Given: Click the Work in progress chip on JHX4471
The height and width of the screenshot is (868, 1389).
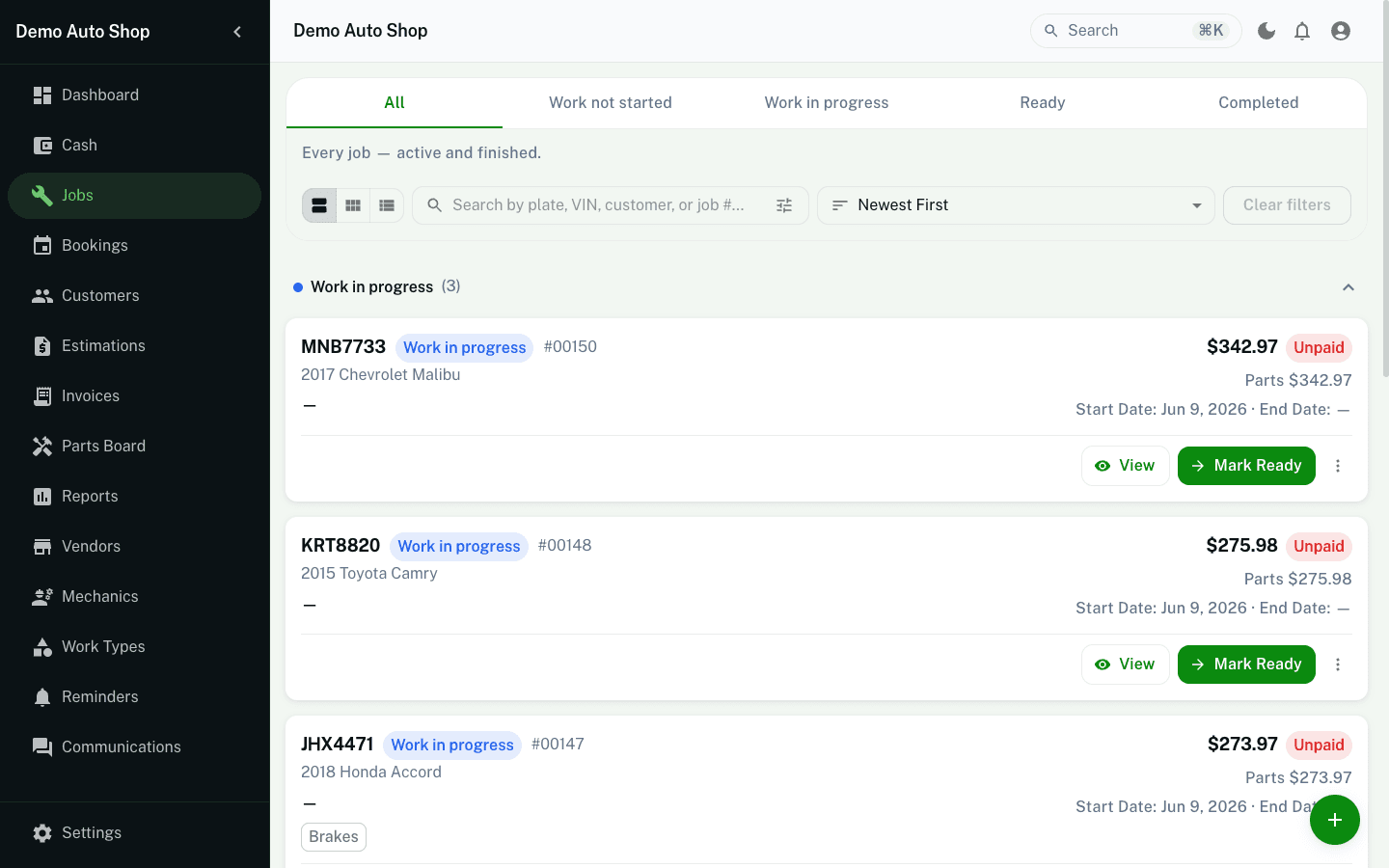Looking at the screenshot, I should (x=452, y=745).
